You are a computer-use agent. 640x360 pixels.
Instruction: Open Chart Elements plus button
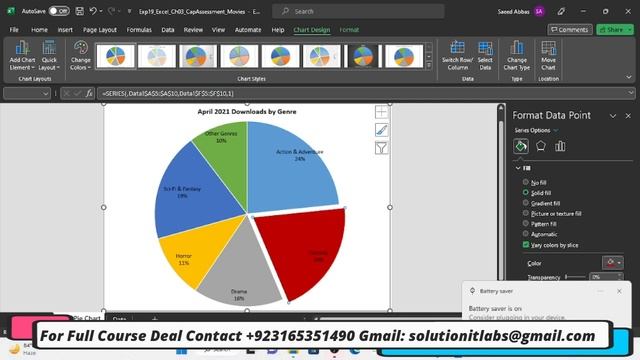pyautogui.click(x=381, y=112)
